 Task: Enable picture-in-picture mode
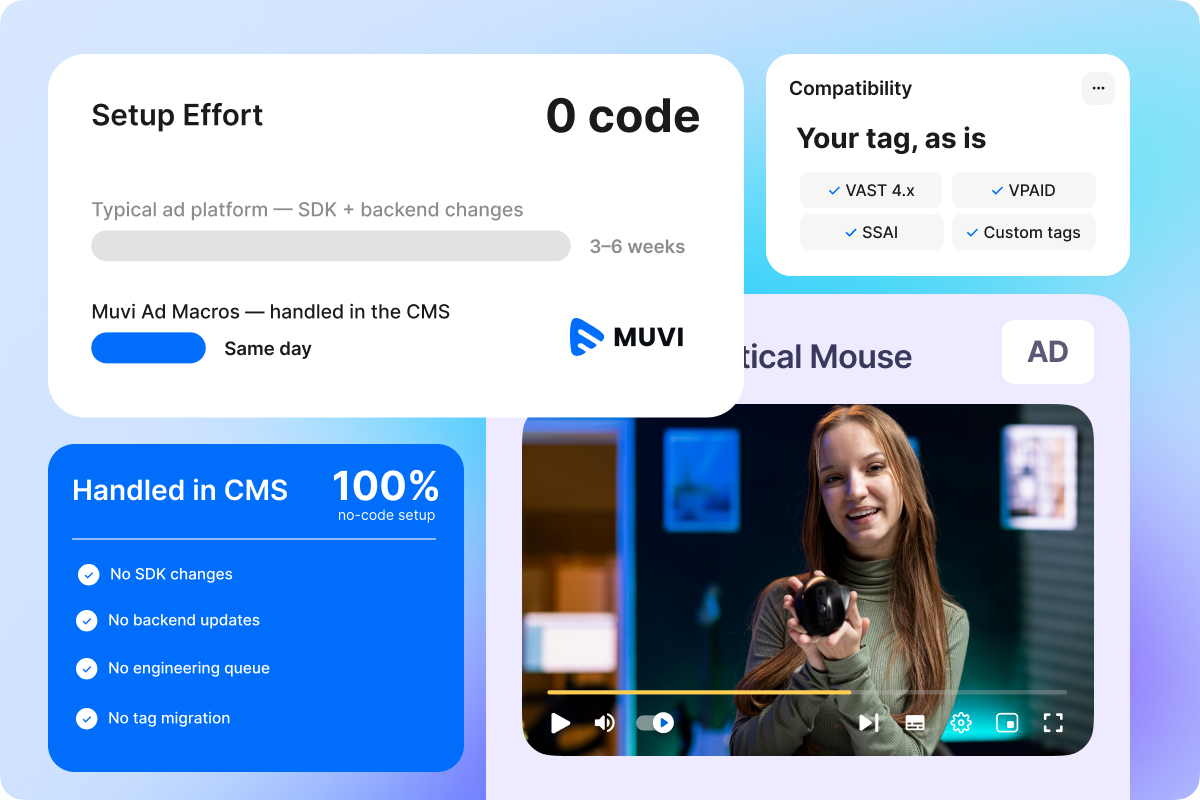point(1007,722)
